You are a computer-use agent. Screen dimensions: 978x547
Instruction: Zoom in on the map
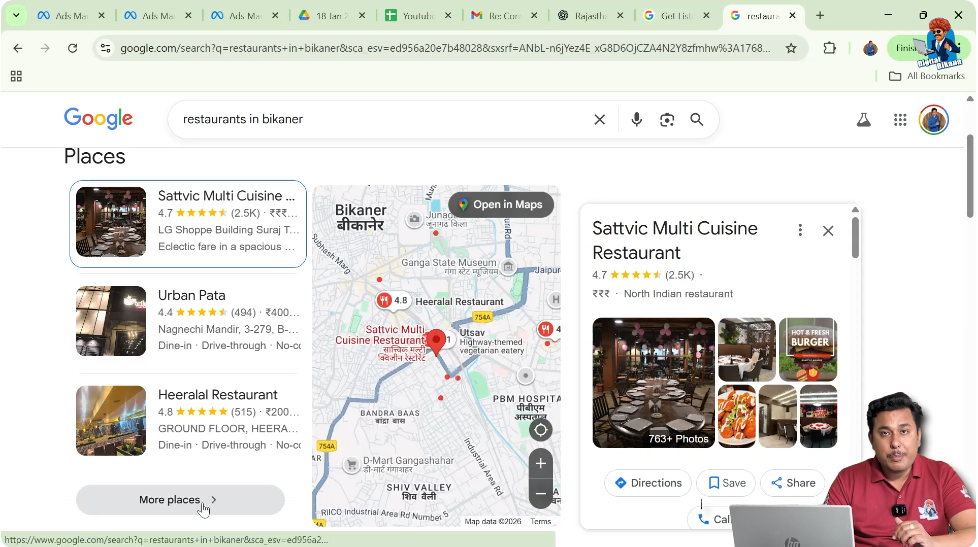541,463
